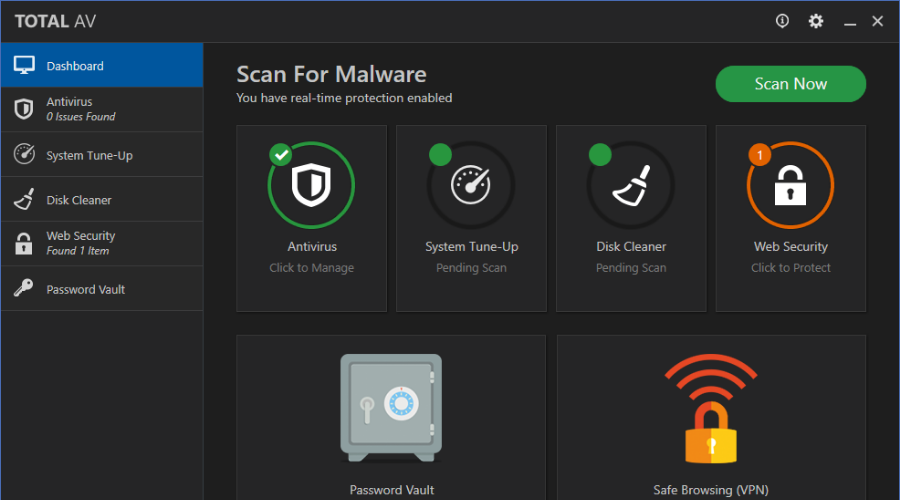Open Web Security sidebar entry
This screenshot has width=900, height=500.
[x=102, y=243]
